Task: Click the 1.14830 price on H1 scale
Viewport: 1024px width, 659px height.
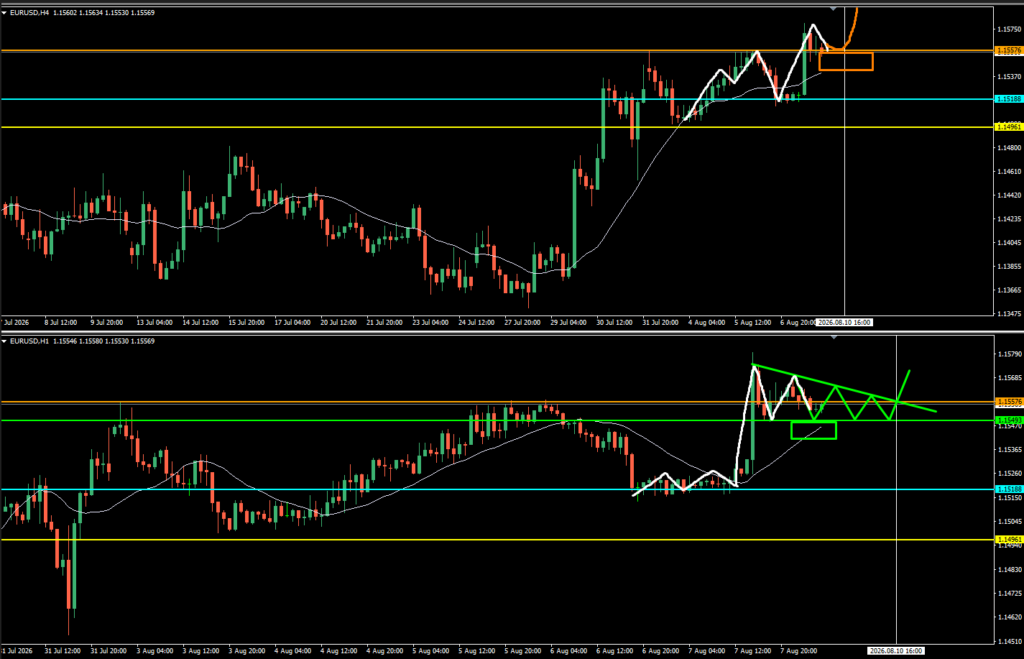Action: pos(1009,570)
